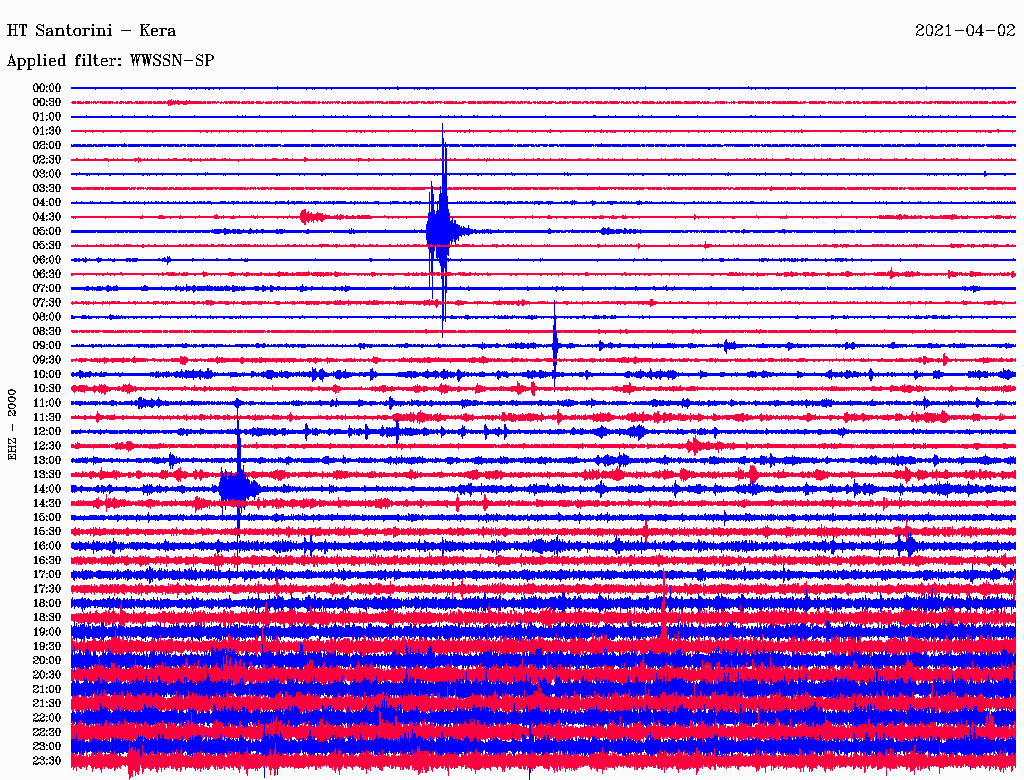Click the '03:00' time label
This screenshot has height=780, width=1024.
(x=46, y=174)
